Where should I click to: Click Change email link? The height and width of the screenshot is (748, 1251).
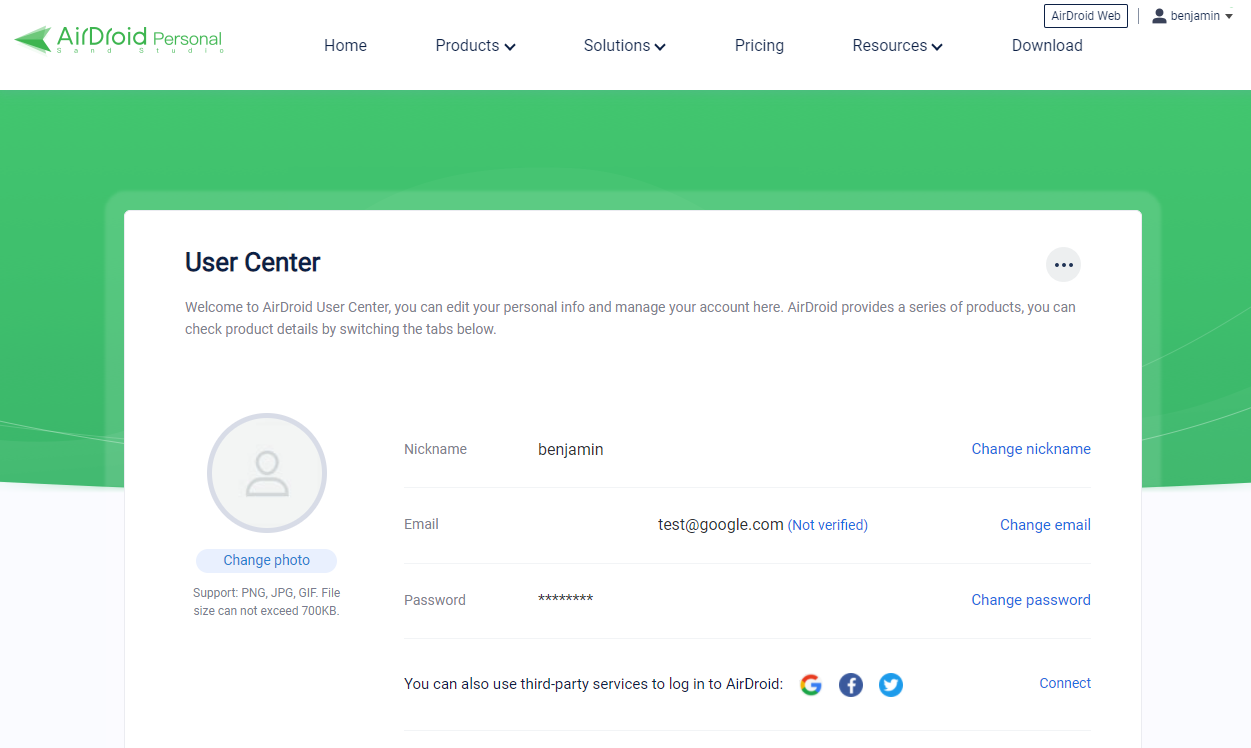click(1045, 525)
